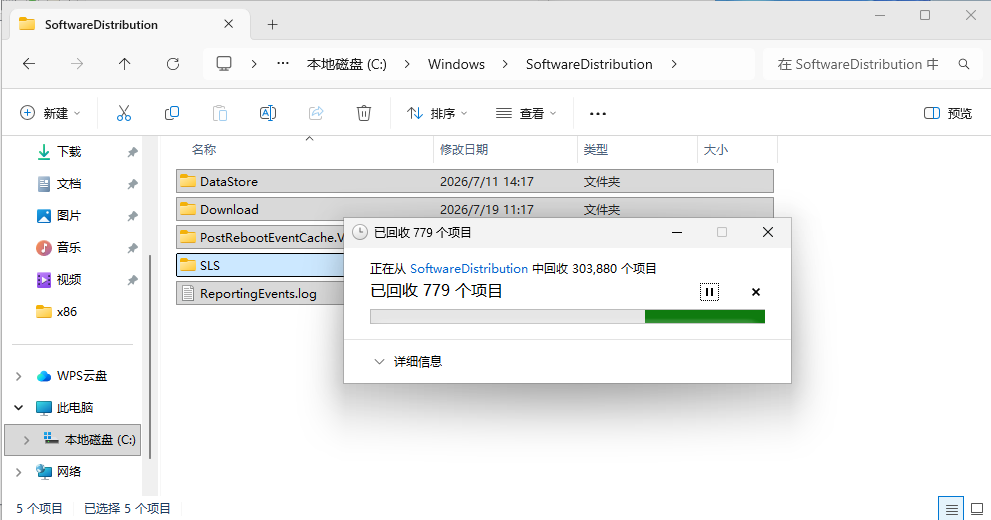Image resolution: width=991 pixels, height=520 pixels.
Task: Open 视频 in quick access
Action: [68, 279]
